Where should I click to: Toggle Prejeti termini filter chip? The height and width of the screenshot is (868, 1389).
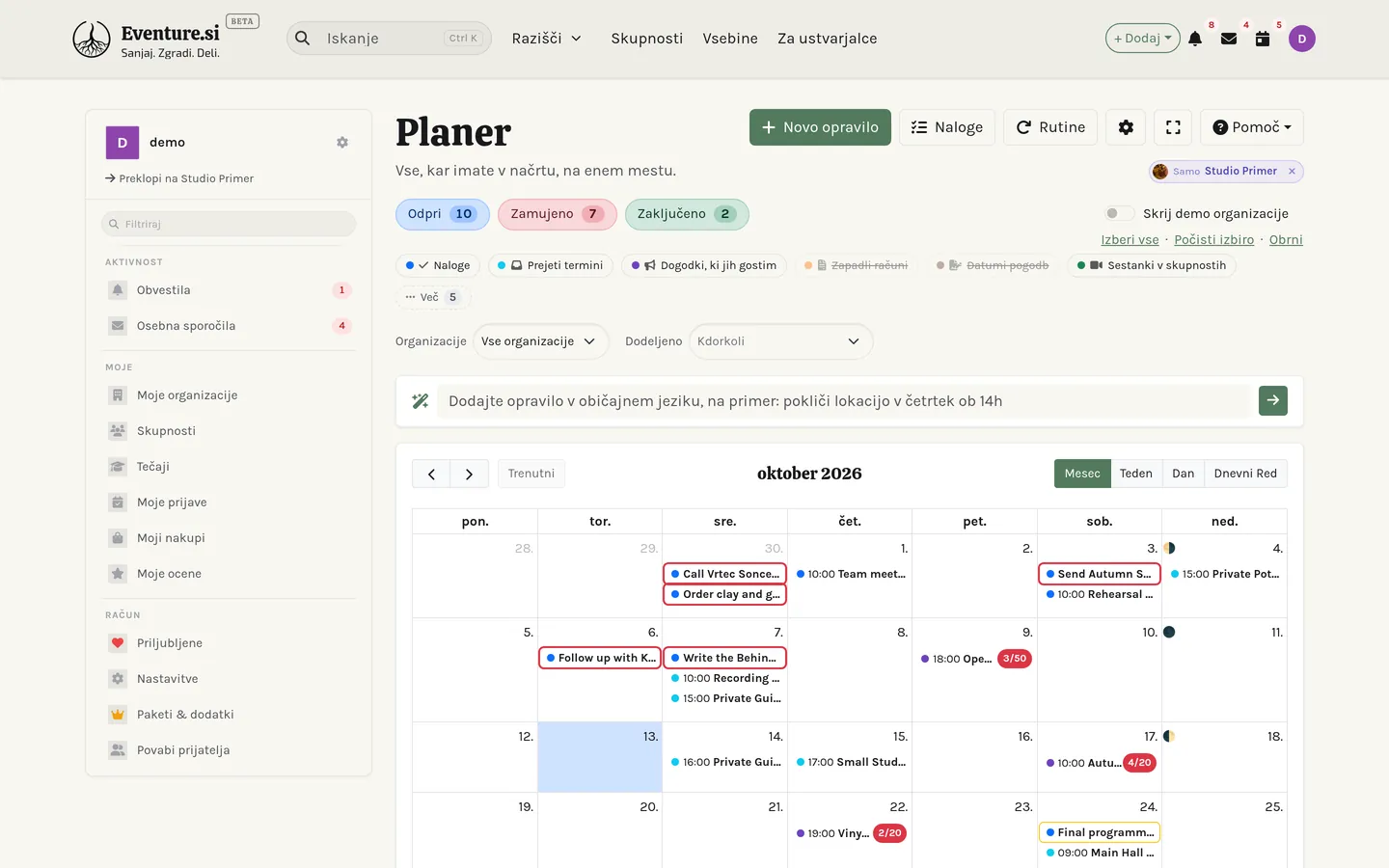[551, 265]
